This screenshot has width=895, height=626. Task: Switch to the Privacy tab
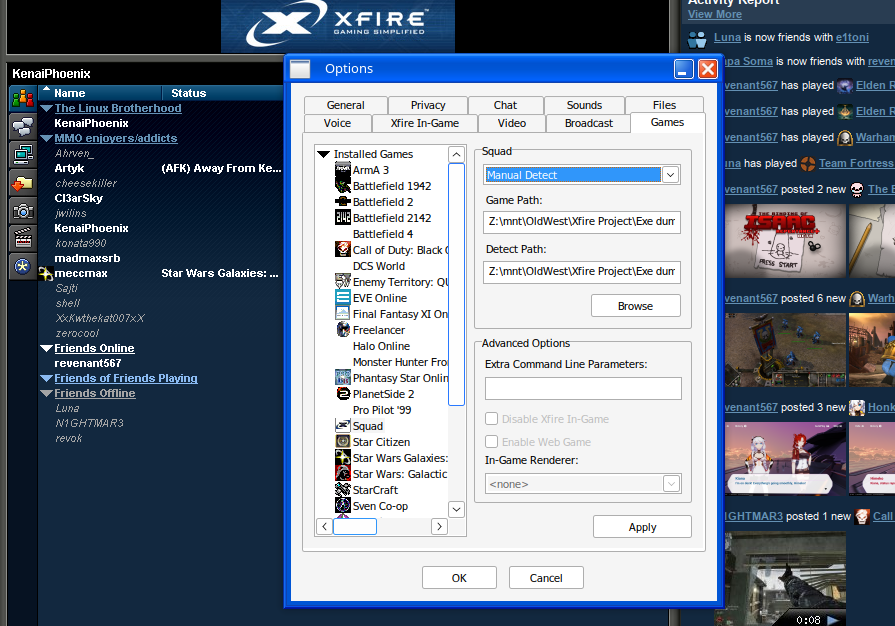(x=428, y=105)
